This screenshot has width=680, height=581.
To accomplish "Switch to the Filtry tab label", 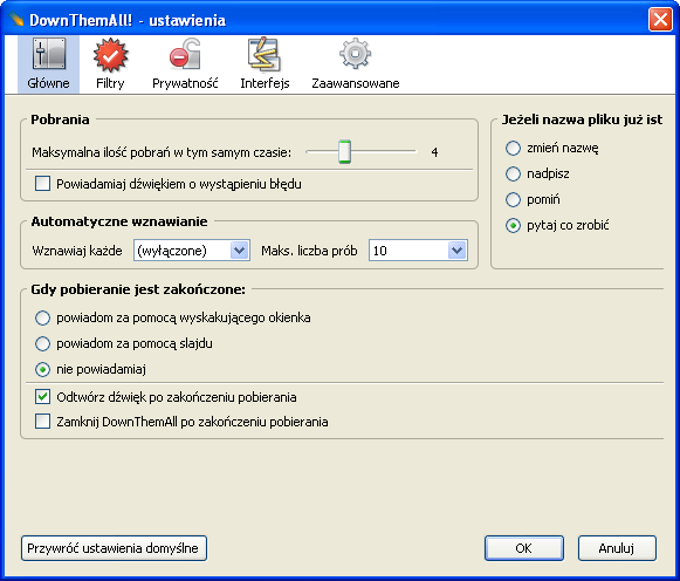I will [x=110, y=83].
